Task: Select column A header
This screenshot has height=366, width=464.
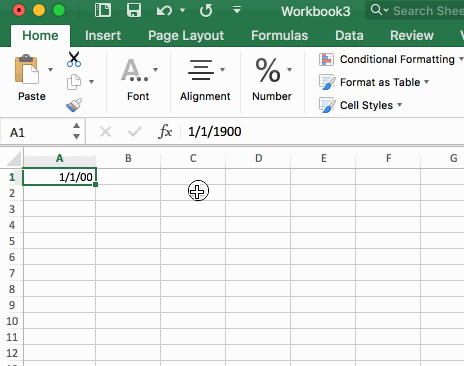Action: pyautogui.click(x=59, y=158)
